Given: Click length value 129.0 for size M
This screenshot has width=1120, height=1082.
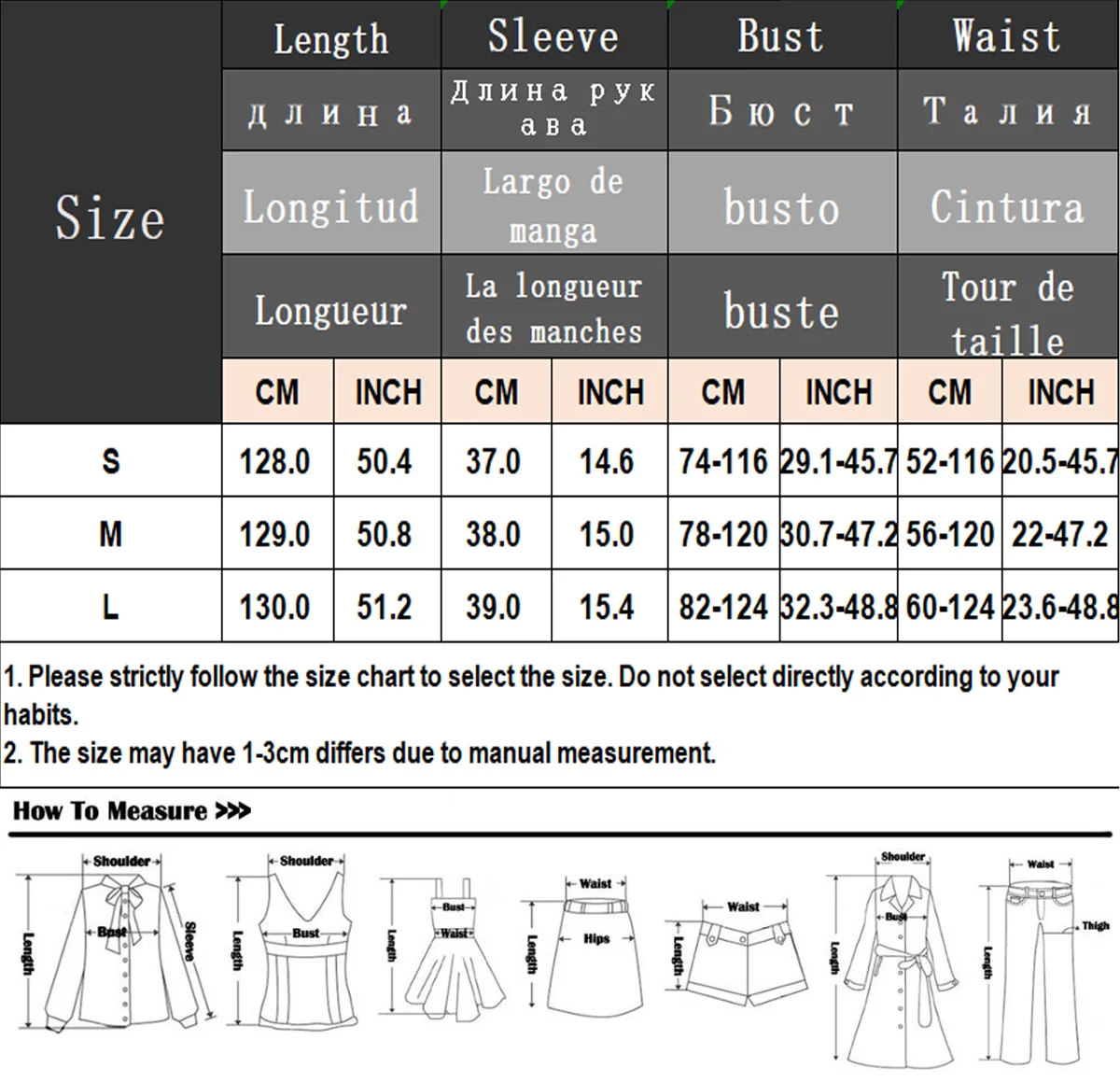Looking at the screenshot, I should (x=275, y=533).
